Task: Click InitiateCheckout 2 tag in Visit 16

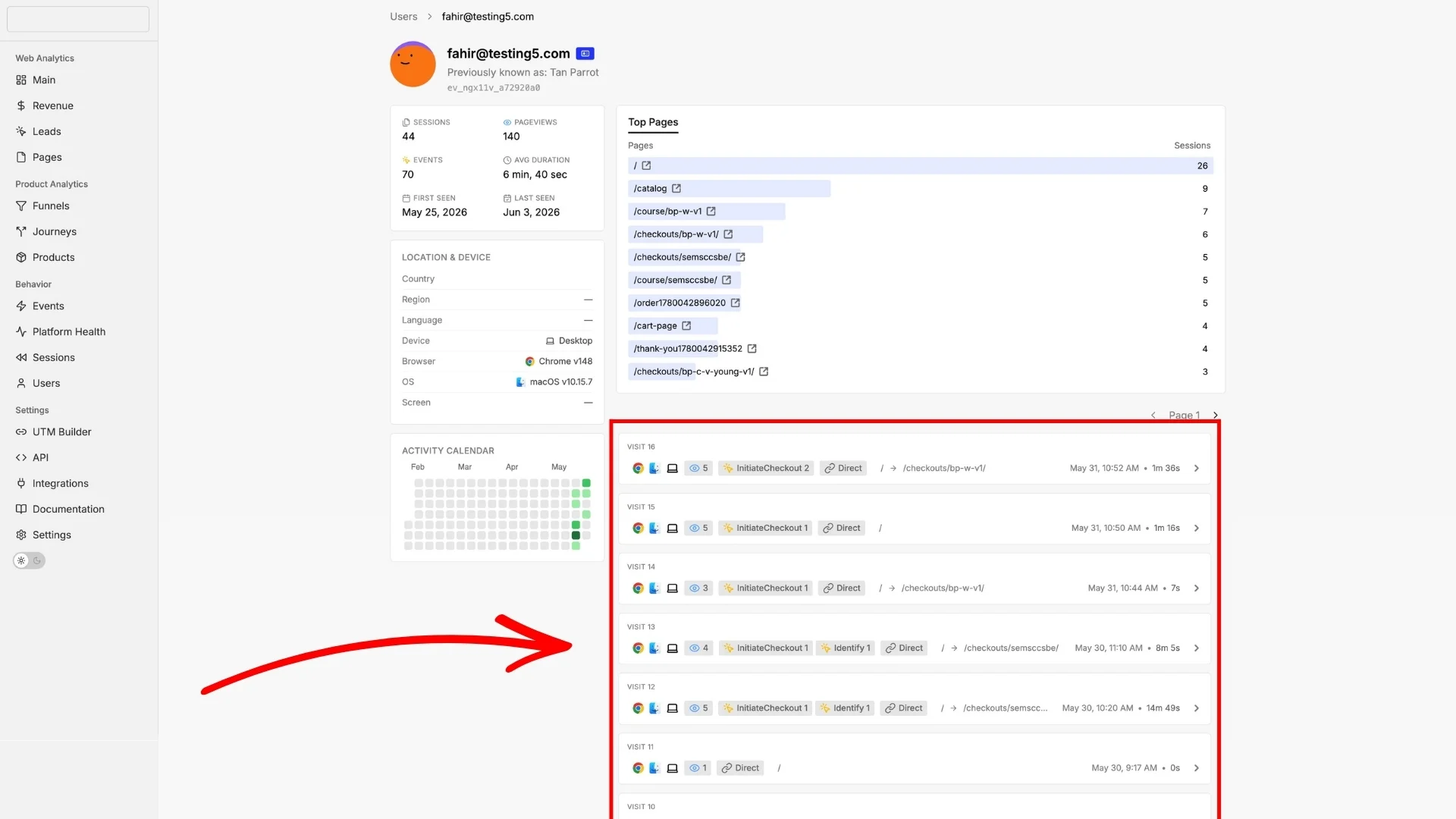Action: click(766, 468)
